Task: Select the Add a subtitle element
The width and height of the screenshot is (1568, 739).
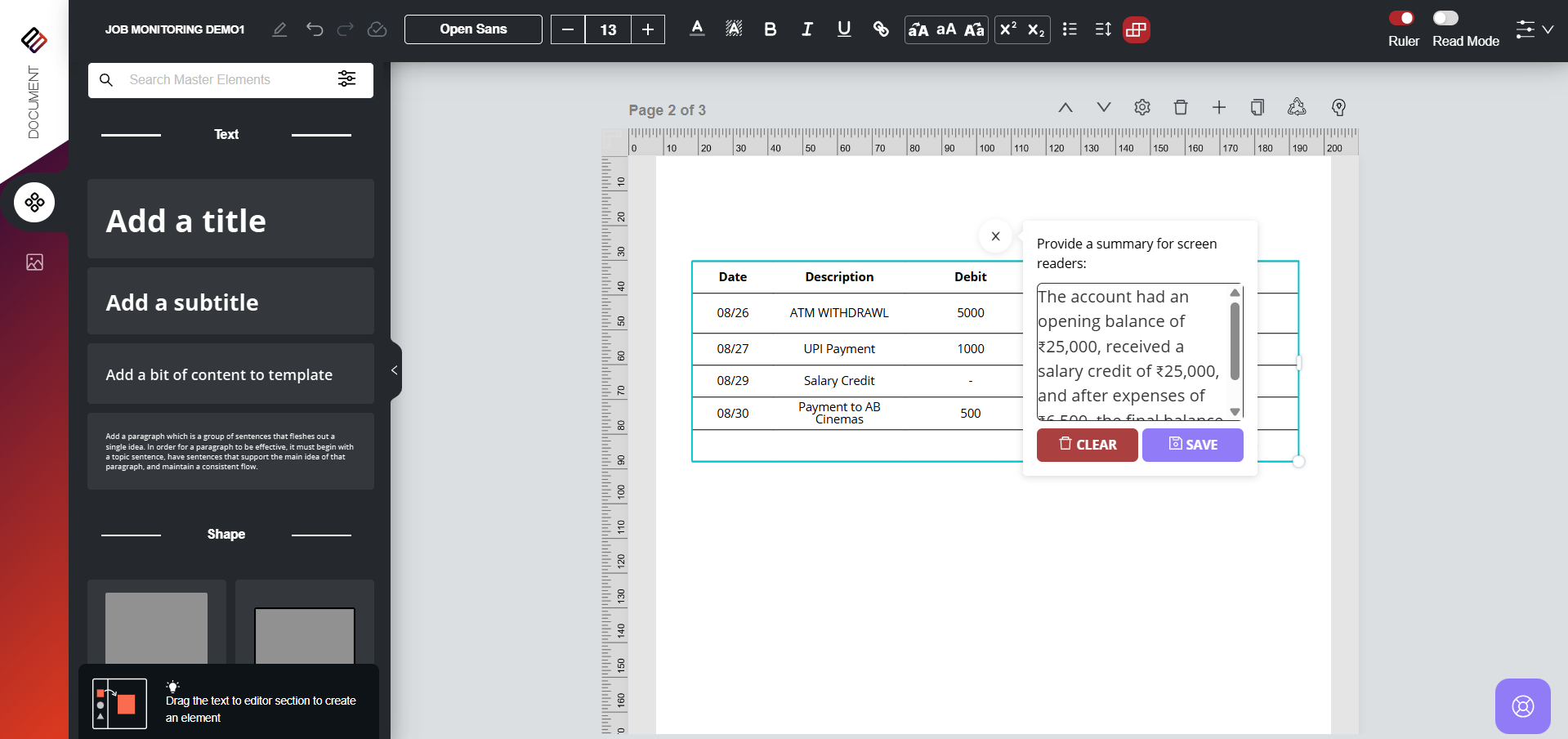Action: click(230, 302)
